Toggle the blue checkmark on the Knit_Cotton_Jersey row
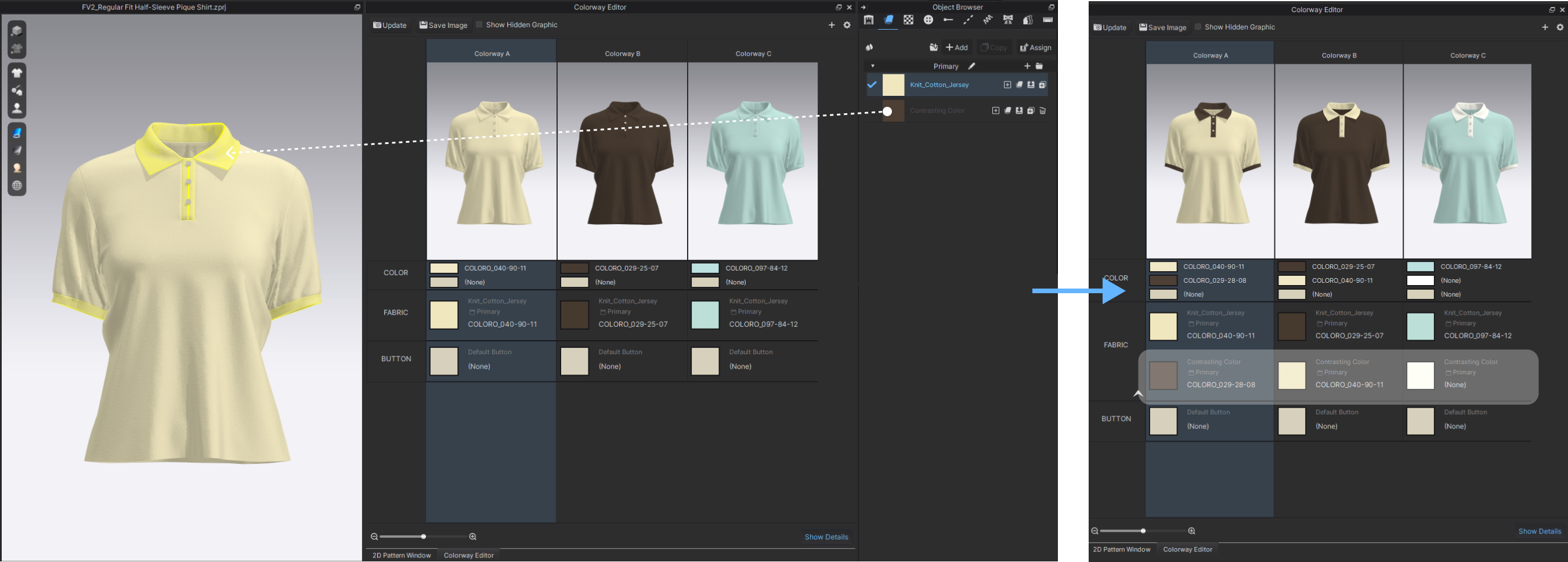The width and height of the screenshot is (1568, 562). (872, 85)
